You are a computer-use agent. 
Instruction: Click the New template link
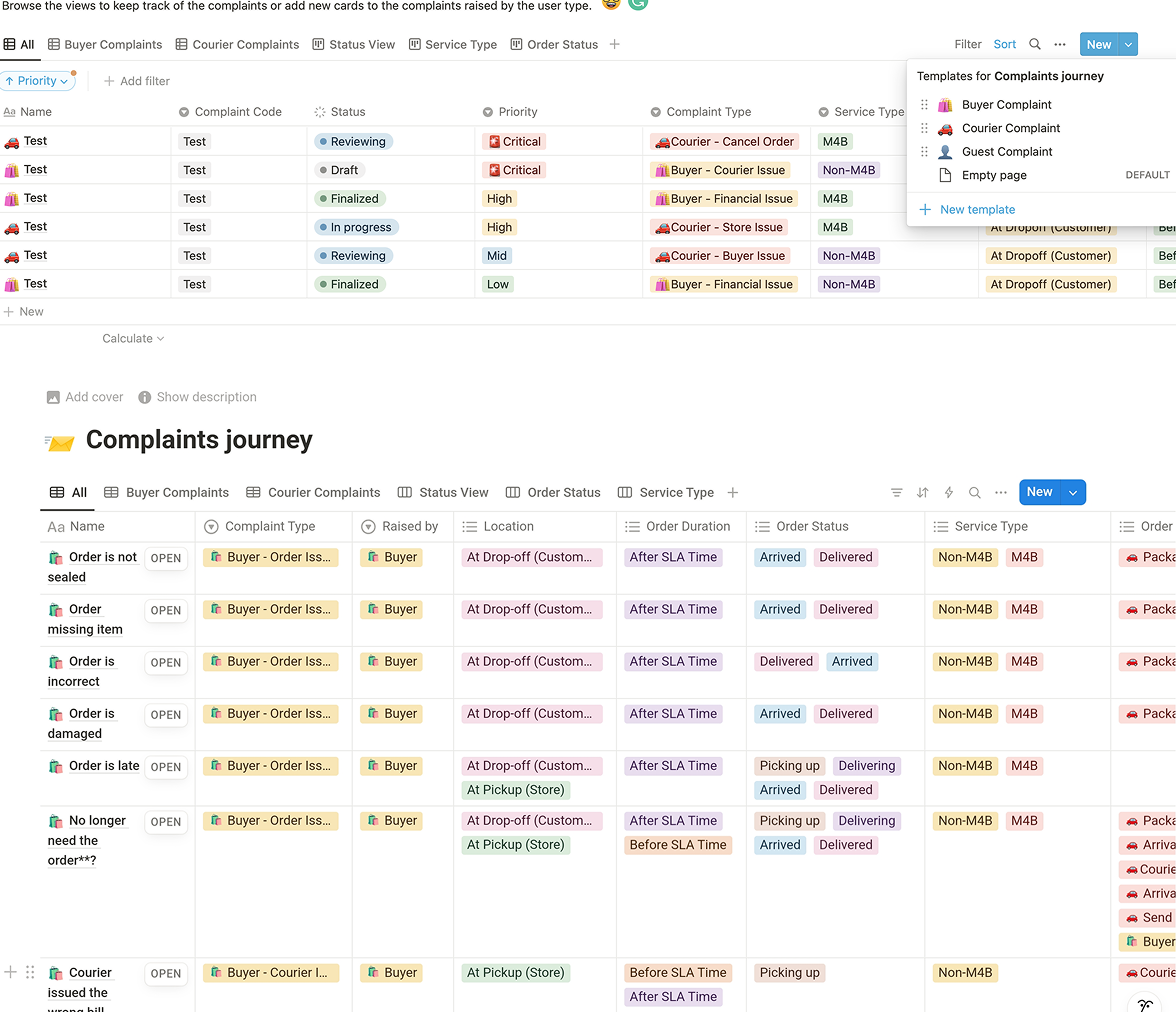point(967,209)
